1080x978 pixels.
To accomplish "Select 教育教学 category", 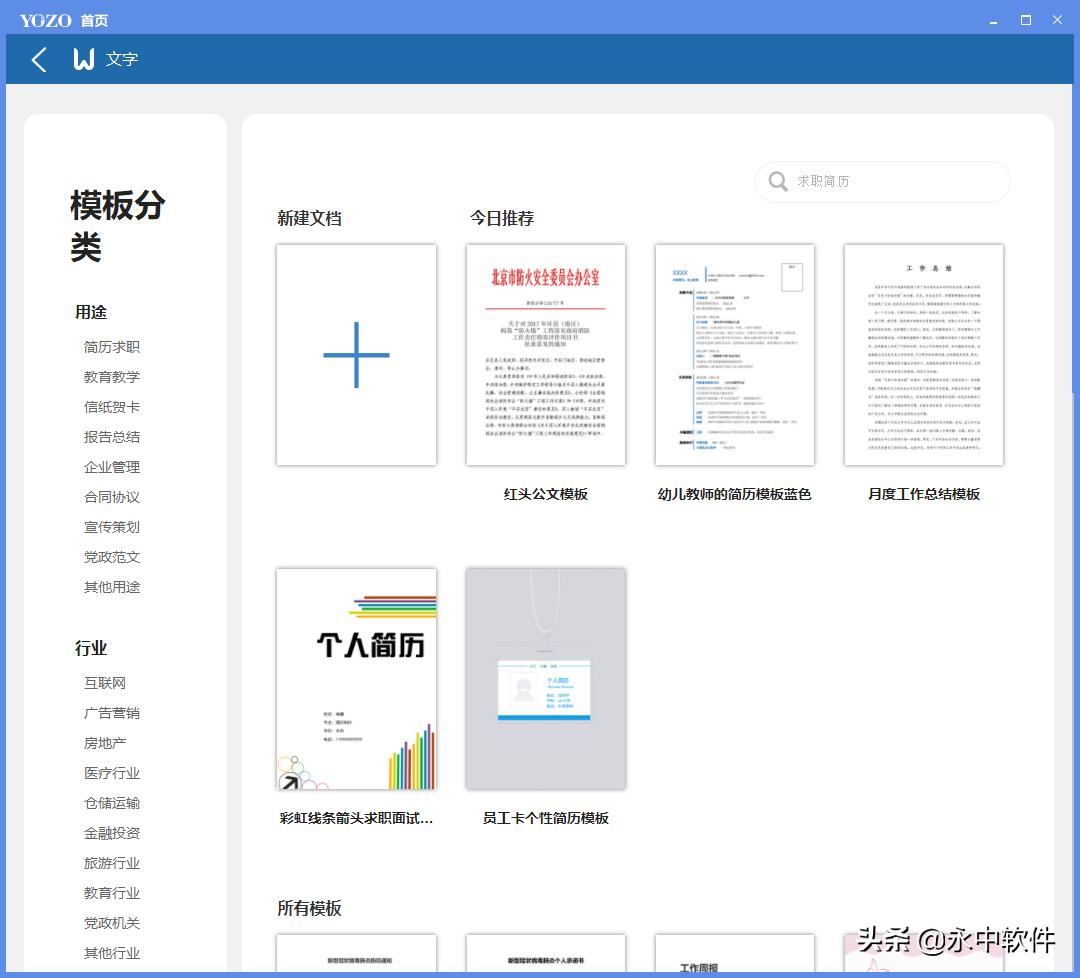I will point(112,377).
